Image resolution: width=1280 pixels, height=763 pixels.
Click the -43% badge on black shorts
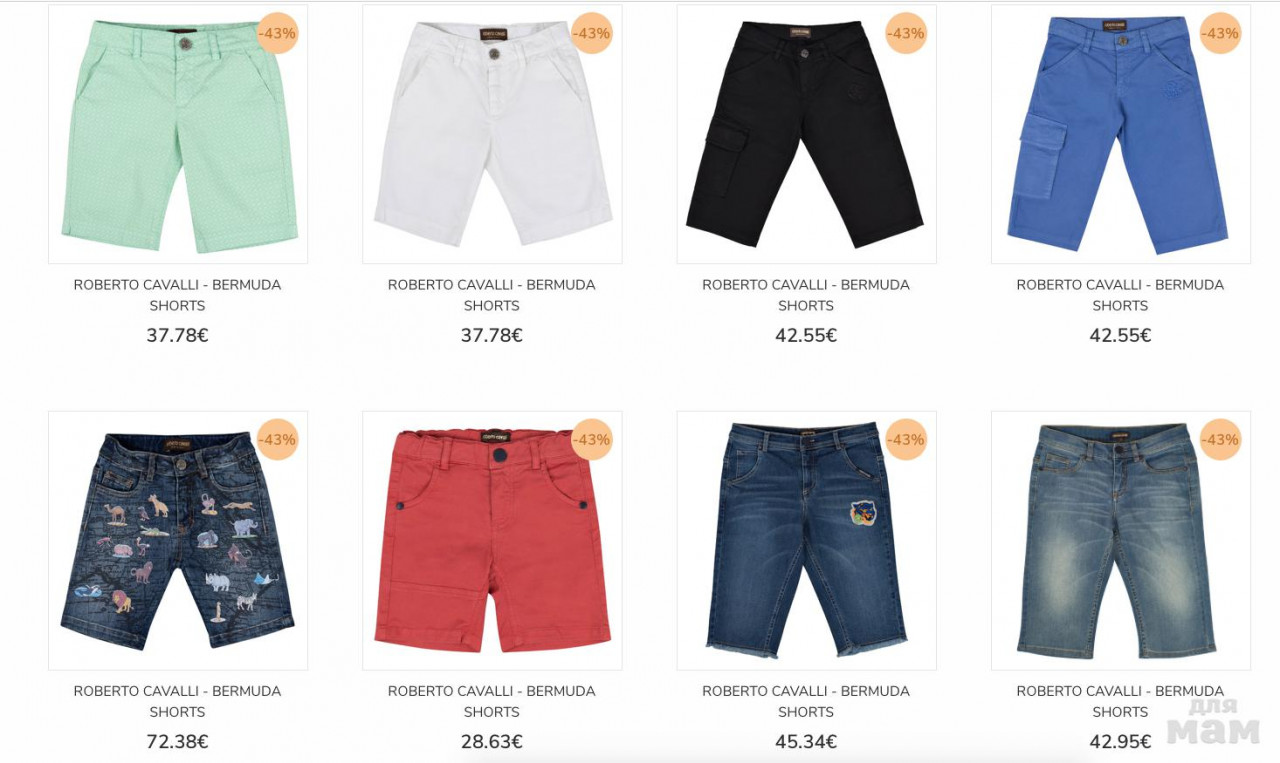point(906,33)
